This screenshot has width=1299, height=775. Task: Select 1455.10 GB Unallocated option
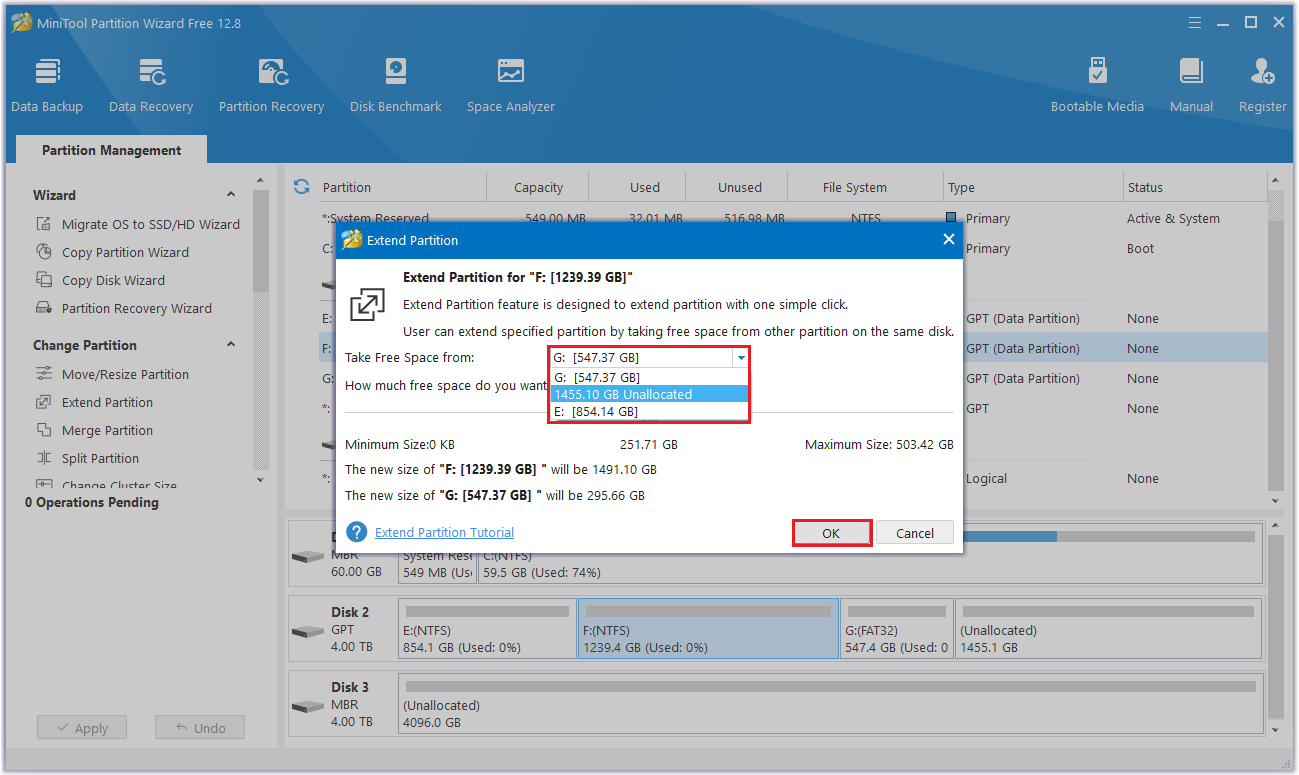coord(649,394)
